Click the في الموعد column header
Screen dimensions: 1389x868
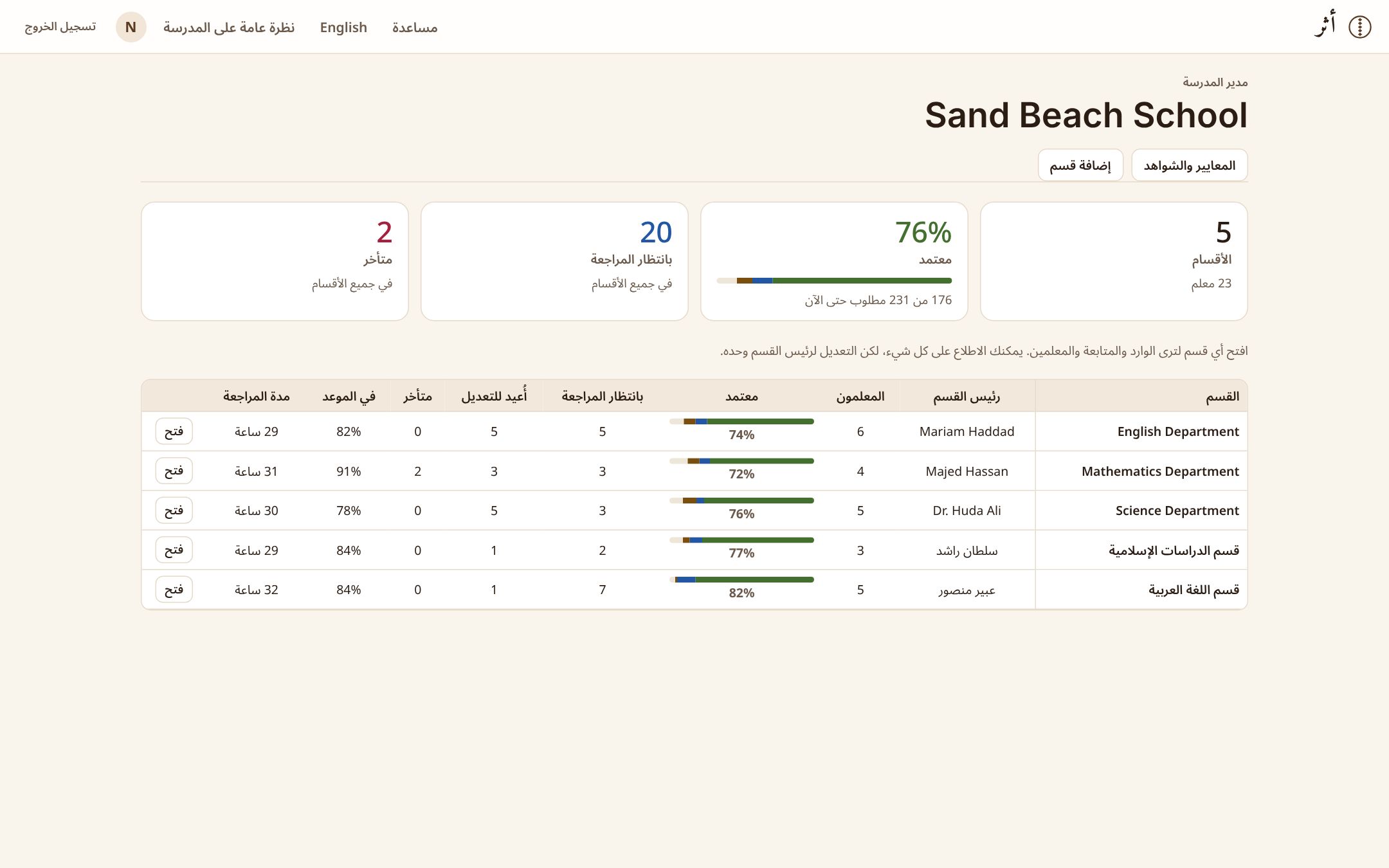point(349,396)
